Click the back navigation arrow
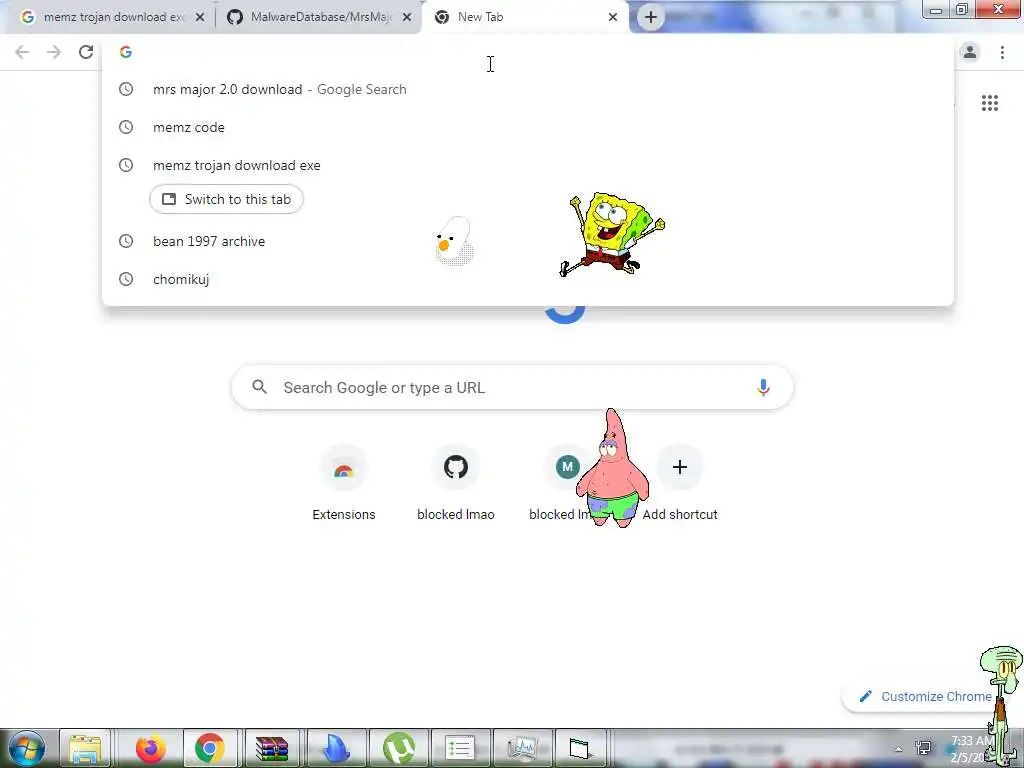Screen dimensions: 1024x768 (x=22, y=52)
